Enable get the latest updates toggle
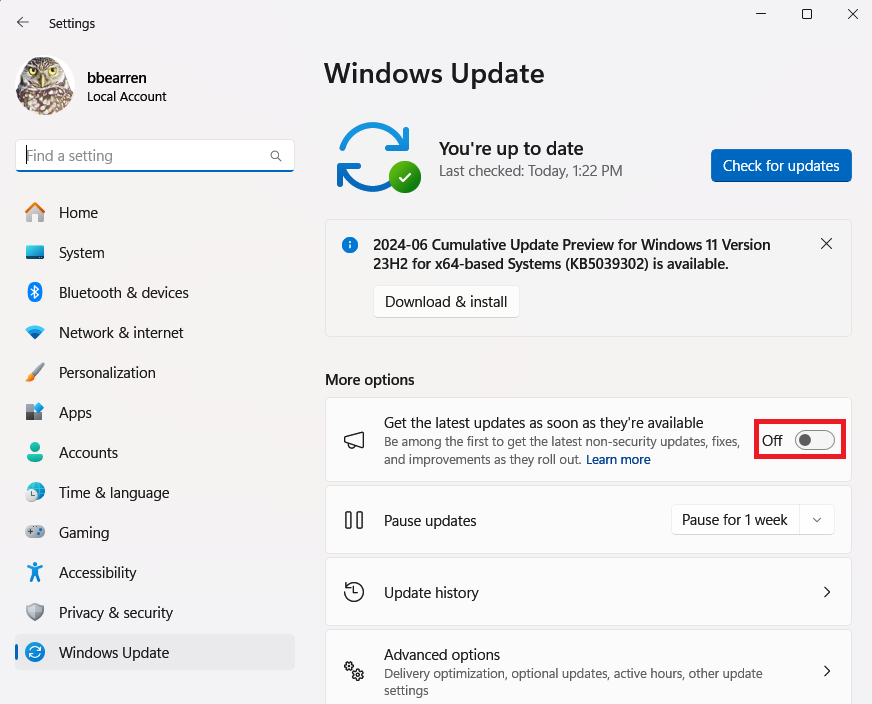The image size is (872, 704). 814,440
